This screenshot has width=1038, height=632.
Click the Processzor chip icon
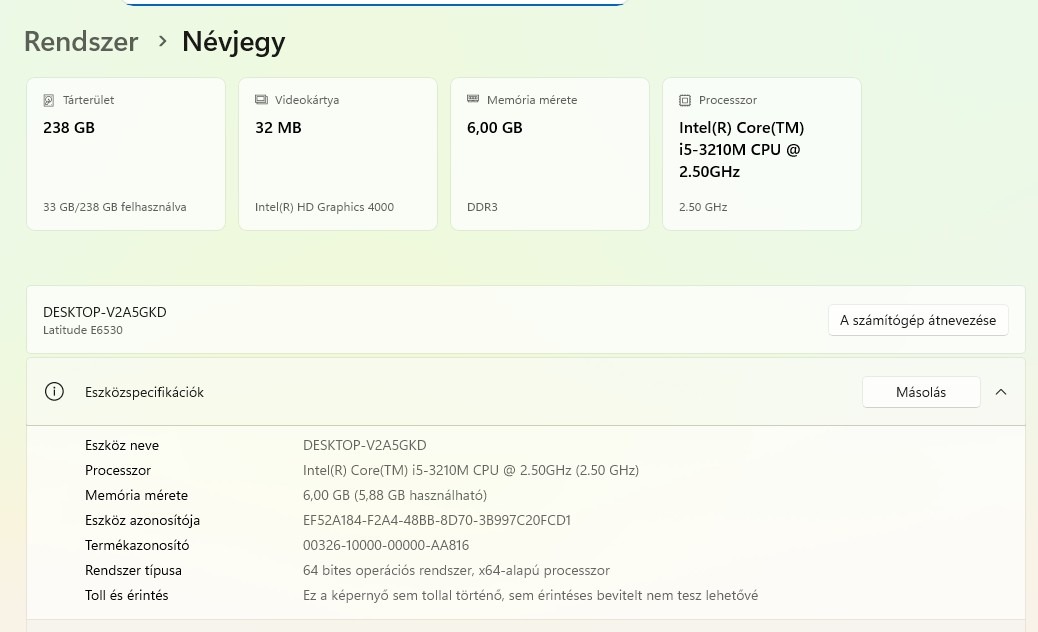click(685, 100)
